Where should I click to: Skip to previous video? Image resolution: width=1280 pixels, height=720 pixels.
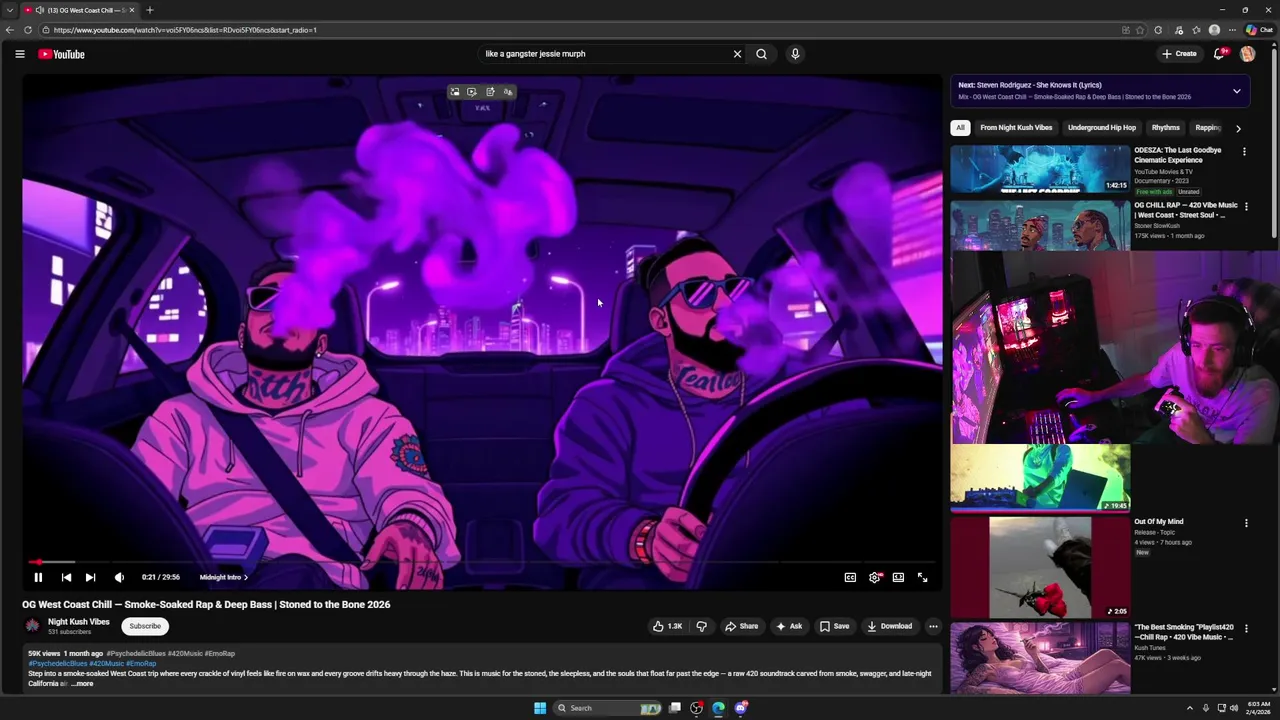pos(66,577)
